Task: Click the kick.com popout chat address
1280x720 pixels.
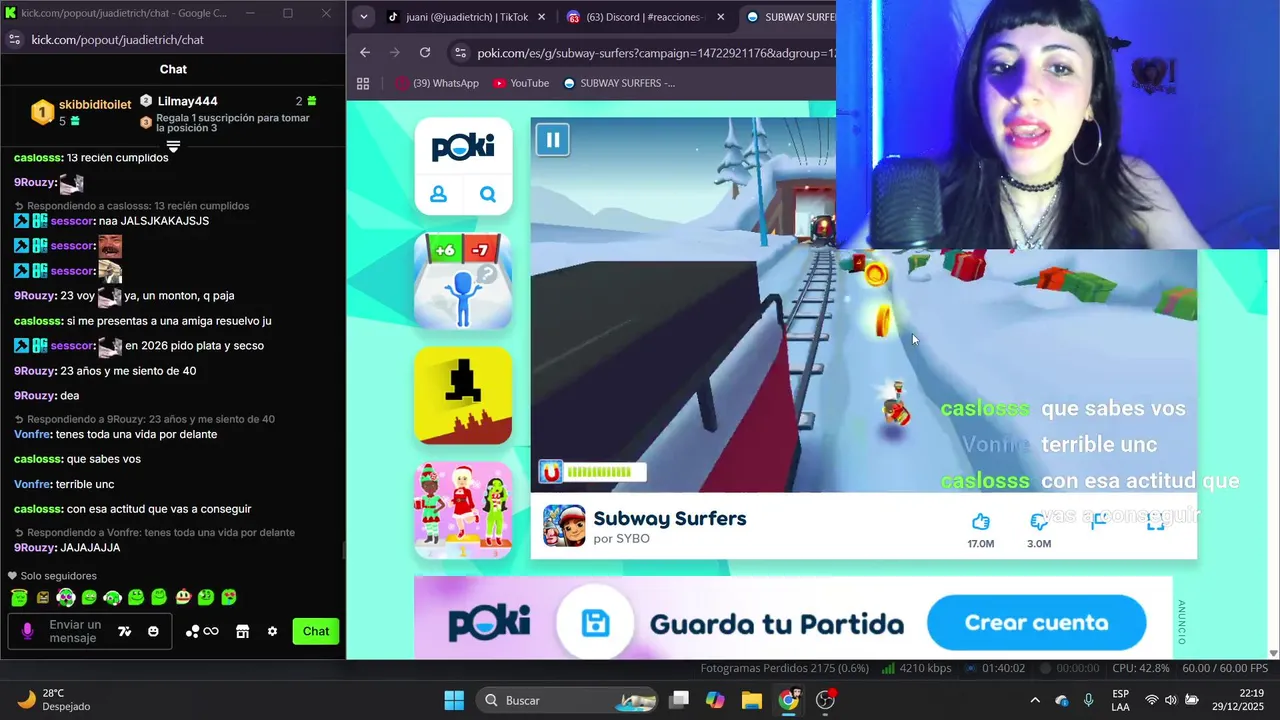Action: (117, 39)
